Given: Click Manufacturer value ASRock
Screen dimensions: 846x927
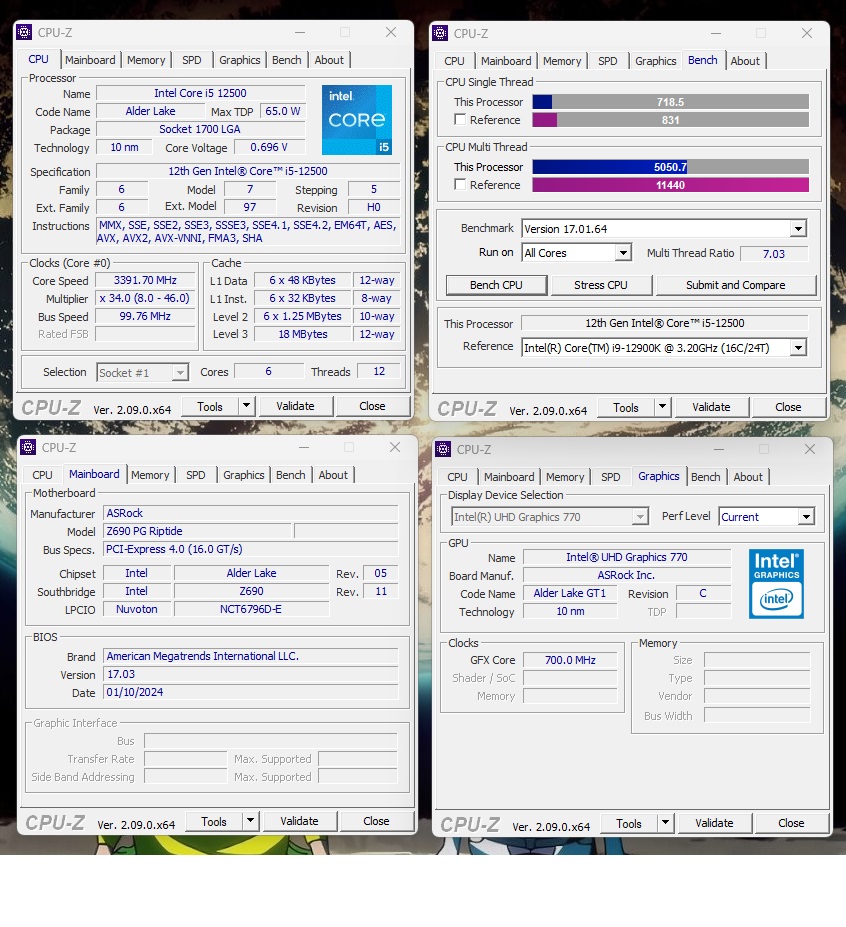Looking at the screenshot, I should [x=251, y=513].
